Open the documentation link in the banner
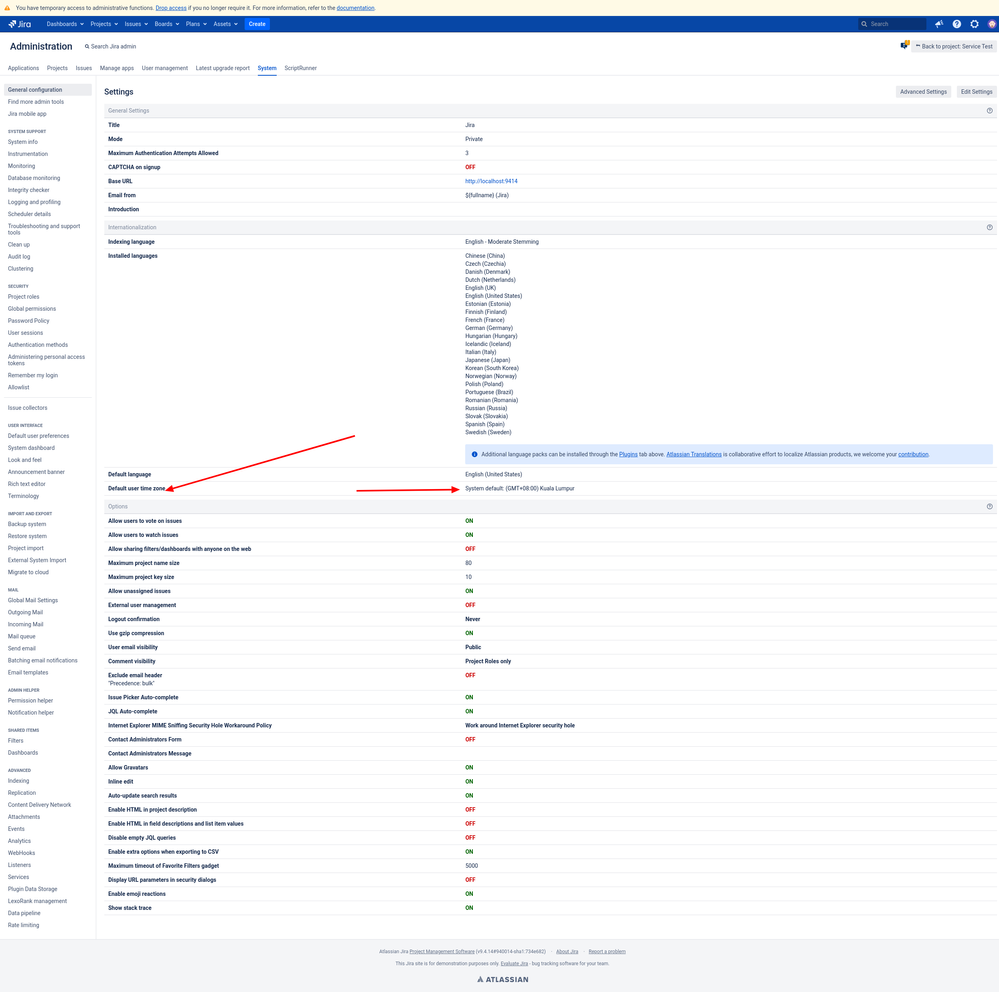This screenshot has height=992, width=999. [x=356, y=8]
